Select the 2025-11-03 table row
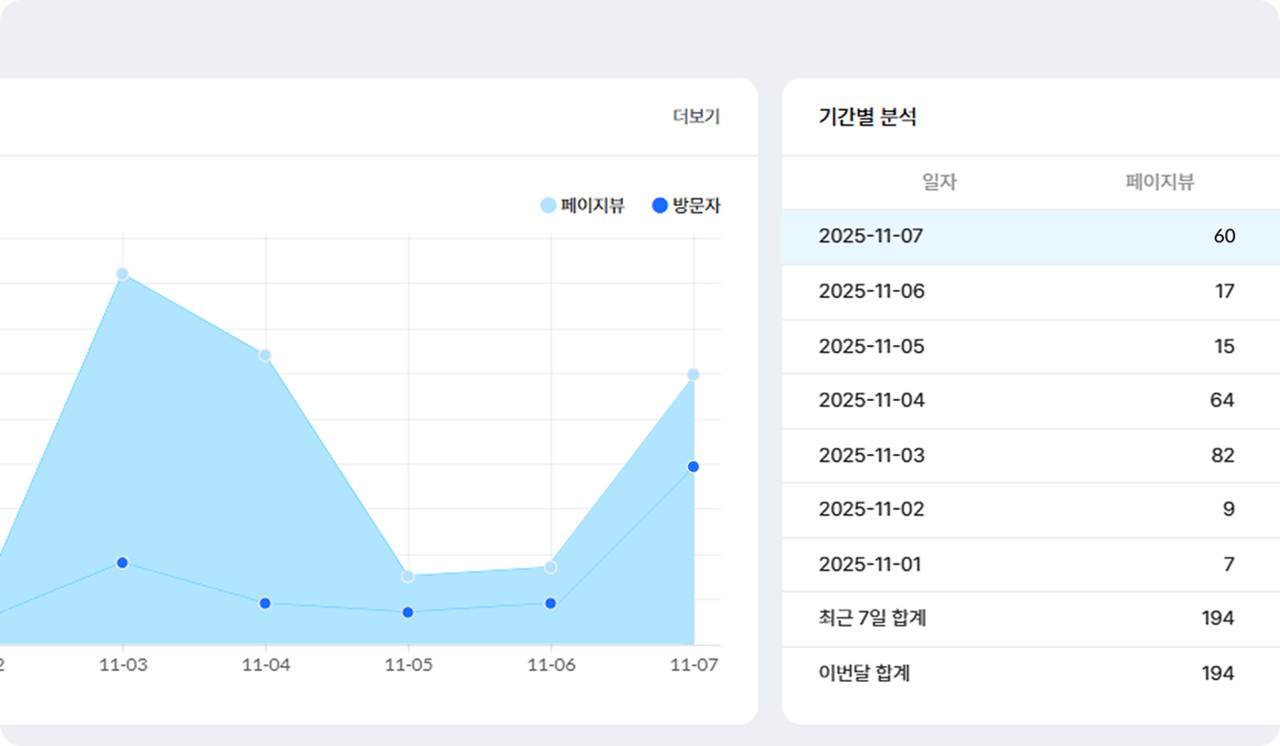 click(x=1030, y=456)
